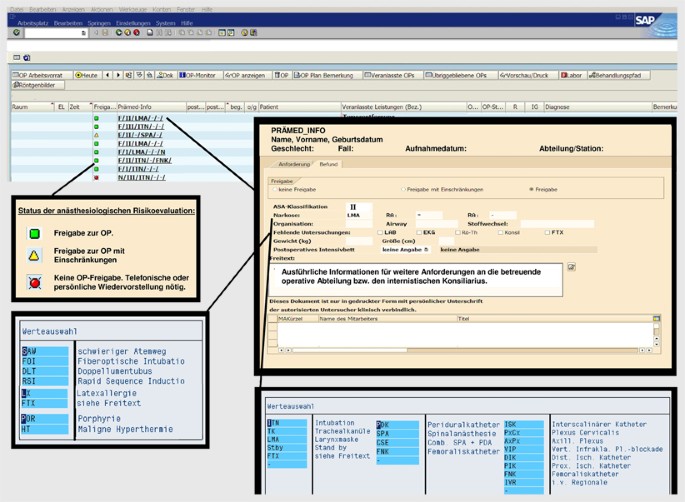Click the Vorschau/Druck print preview button

(x=527, y=75)
